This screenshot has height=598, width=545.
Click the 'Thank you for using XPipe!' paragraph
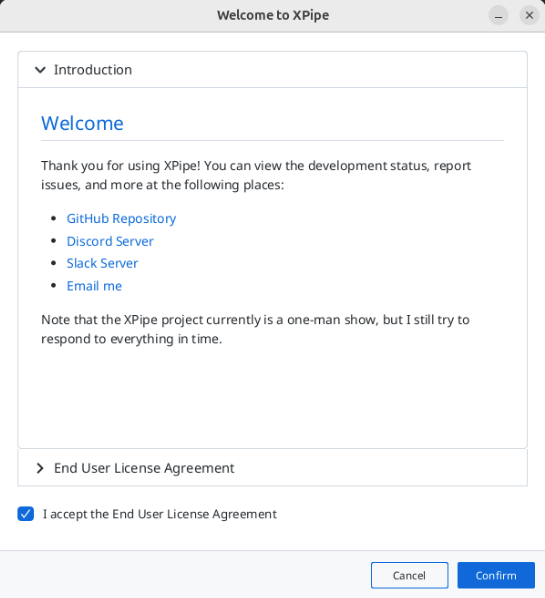click(x=256, y=175)
